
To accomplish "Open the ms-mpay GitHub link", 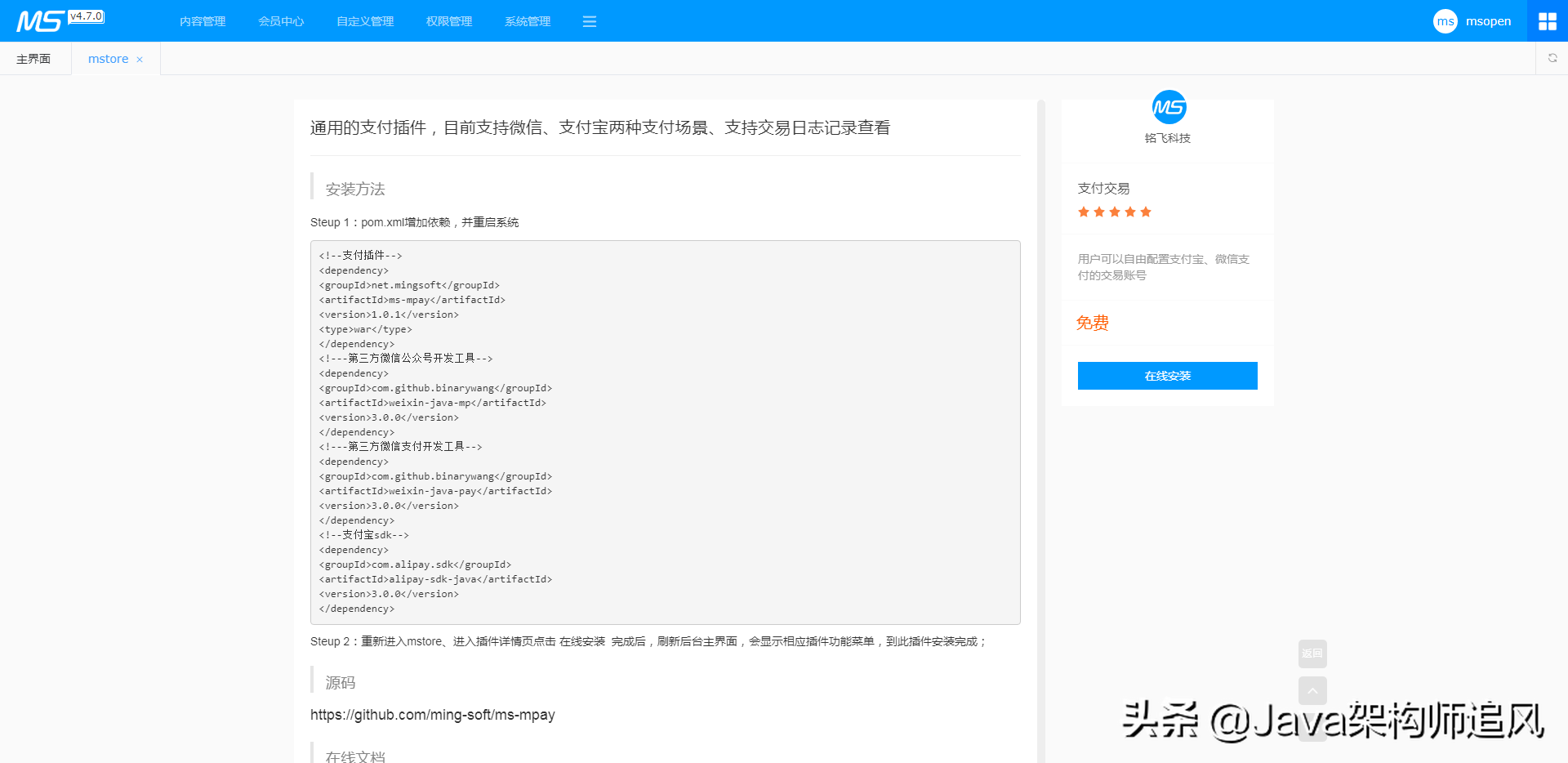I will (x=432, y=715).
